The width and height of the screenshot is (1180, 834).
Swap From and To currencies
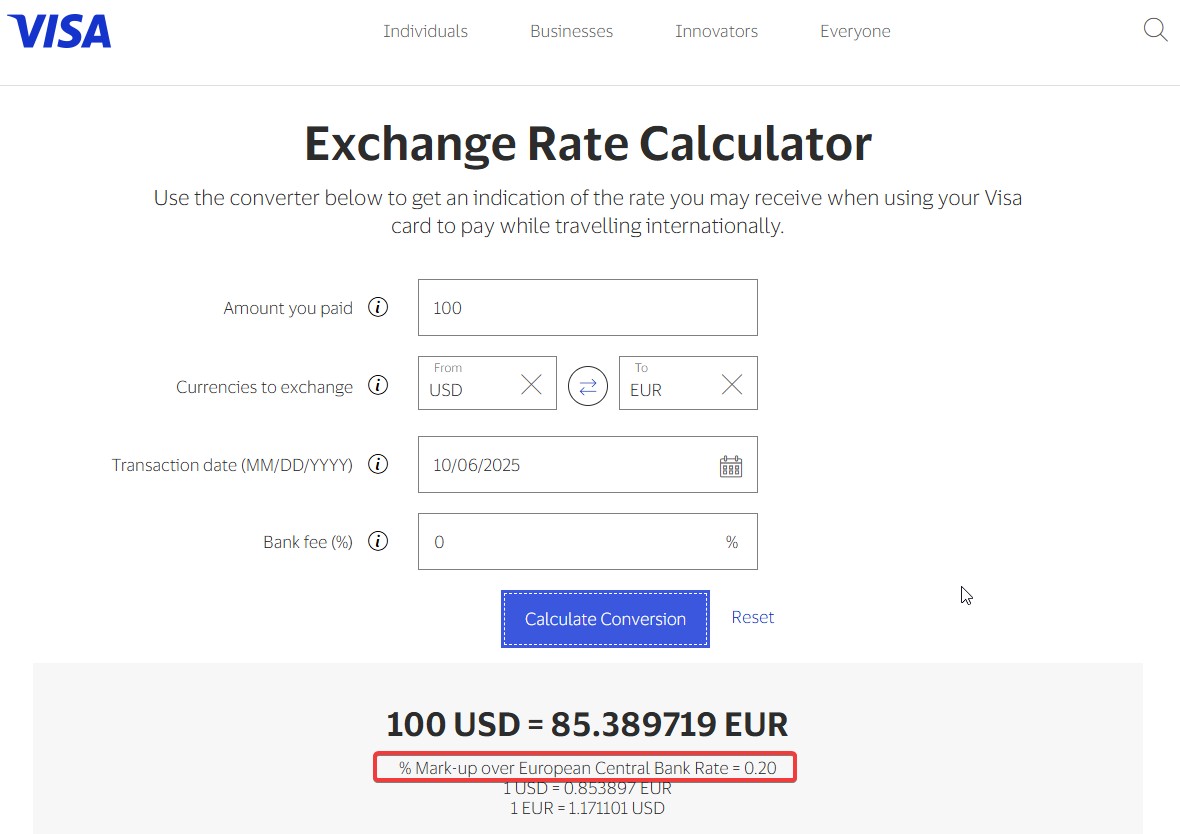[x=588, y=386]
